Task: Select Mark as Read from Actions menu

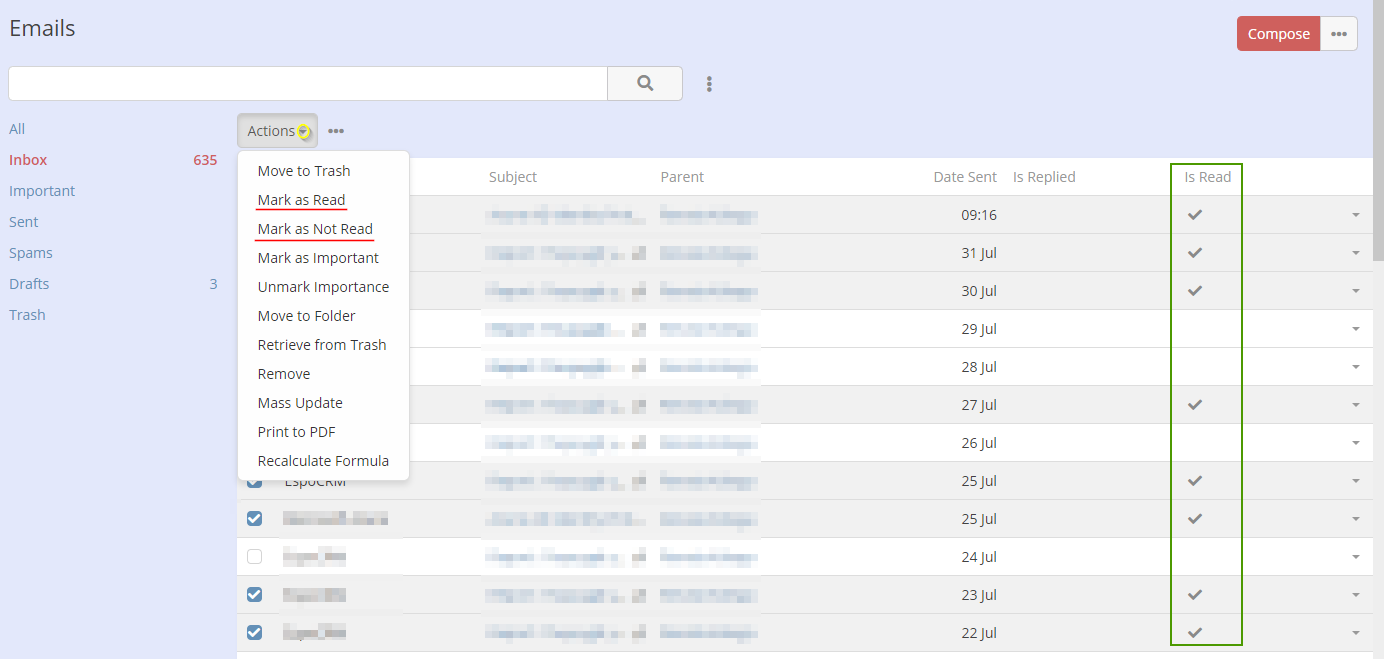Action: (x=301, y=200)
